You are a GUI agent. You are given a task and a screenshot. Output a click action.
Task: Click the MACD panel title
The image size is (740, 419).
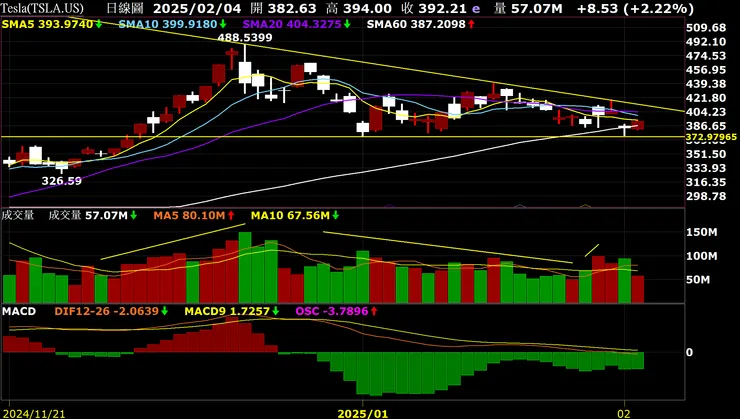(19, 311)
